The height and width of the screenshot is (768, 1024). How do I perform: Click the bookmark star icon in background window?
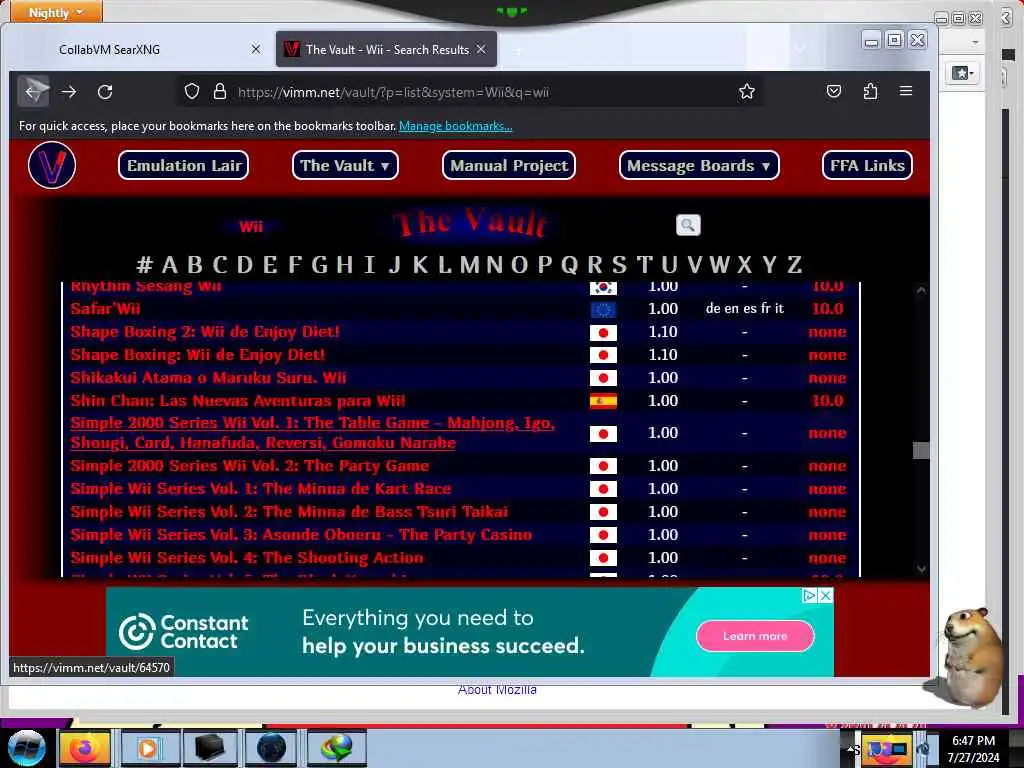click(962, 73)
